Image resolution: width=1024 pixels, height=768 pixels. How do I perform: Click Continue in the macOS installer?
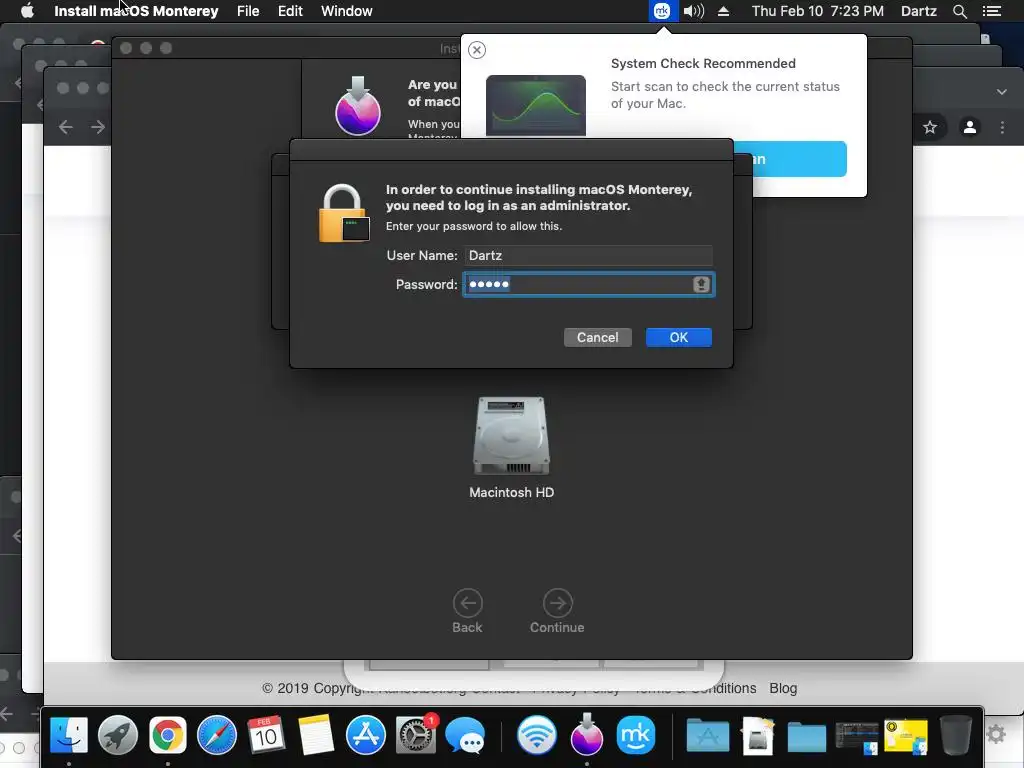(x=557, y=611)
